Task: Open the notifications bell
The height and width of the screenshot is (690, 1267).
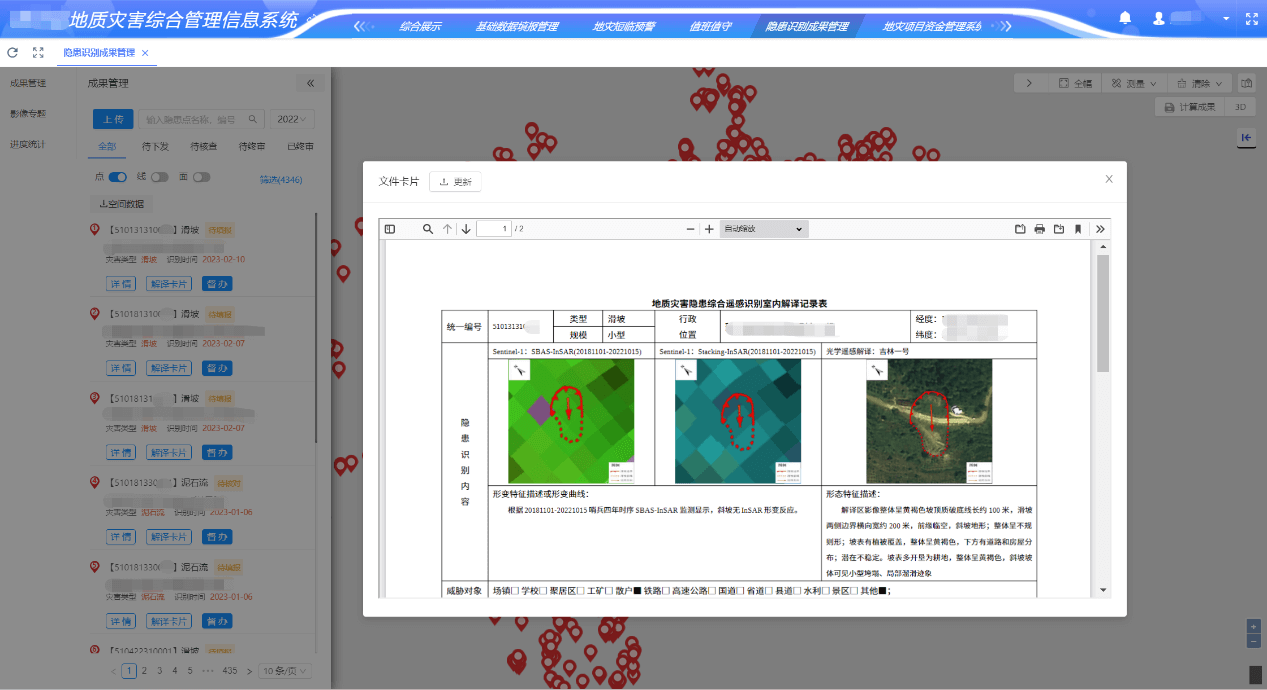Action: point(1125,18)
